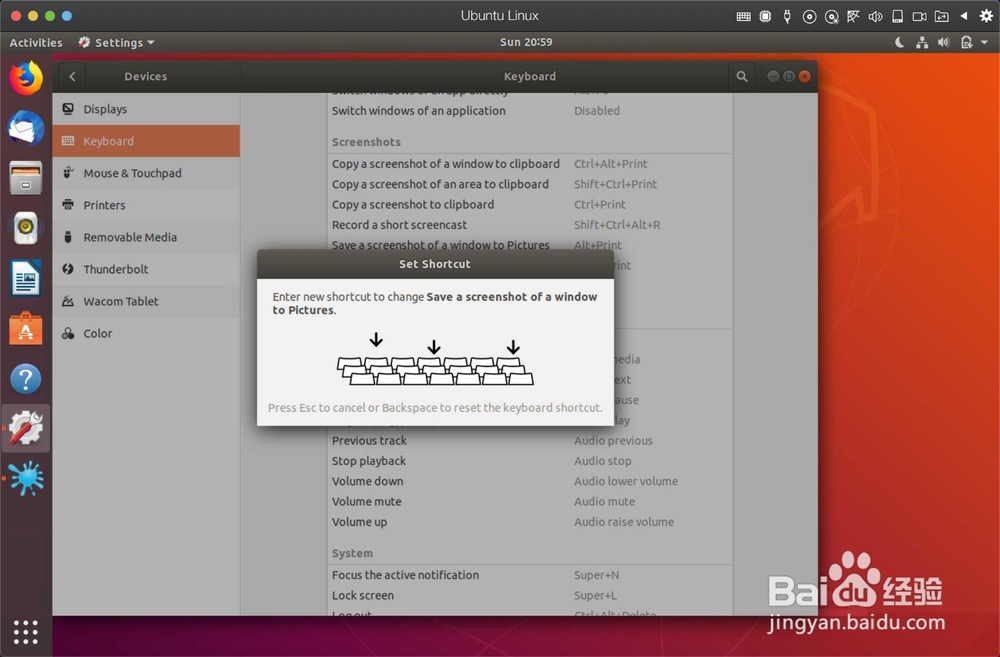Click the Super+L shortcut value
This screenshot has width=1000, height=657.
(595, 596)
